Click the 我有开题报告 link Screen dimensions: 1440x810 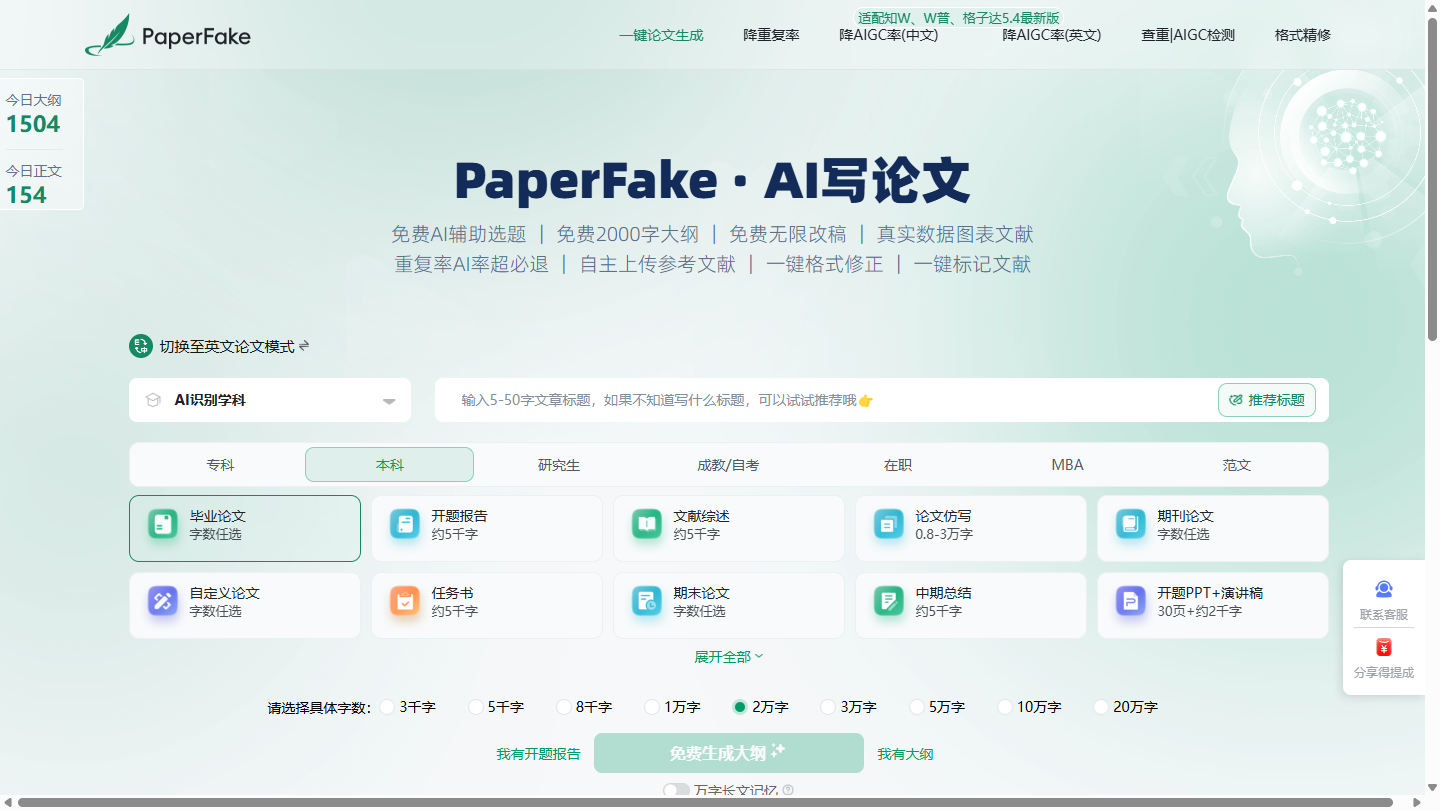point(538,754)
